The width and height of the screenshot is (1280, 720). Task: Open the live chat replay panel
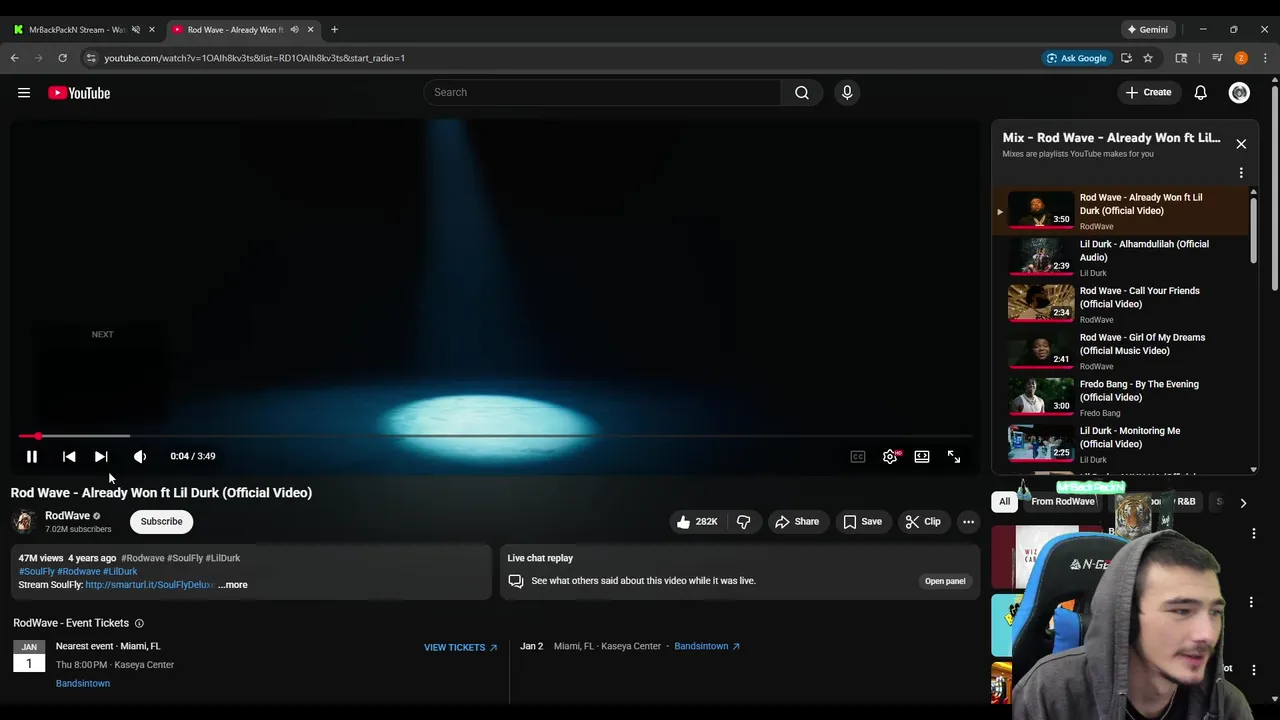tap(945, 581)
